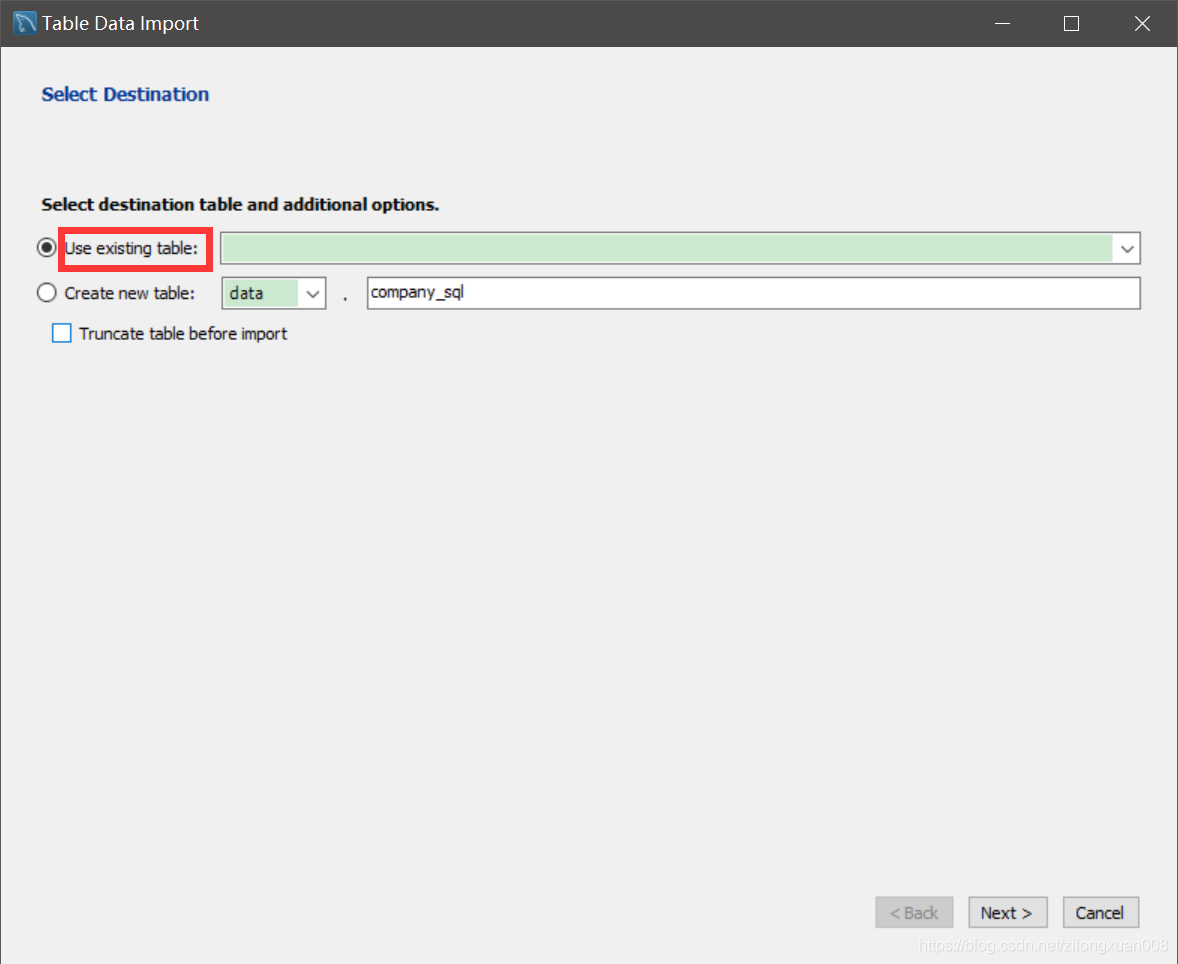The width and height of the screenshot is (1178, 964).
Task: Click the period separator between schema and table
Action: click(x=345, y=296)
